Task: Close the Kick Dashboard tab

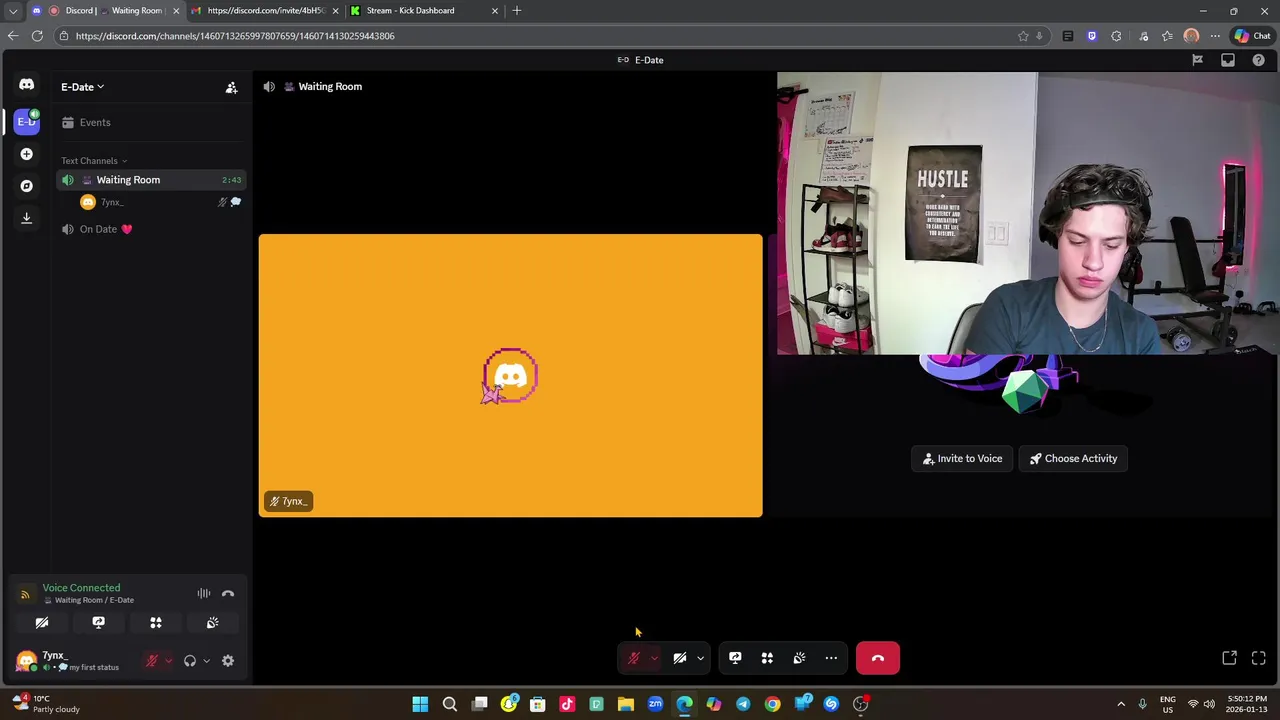Action: 494,11
